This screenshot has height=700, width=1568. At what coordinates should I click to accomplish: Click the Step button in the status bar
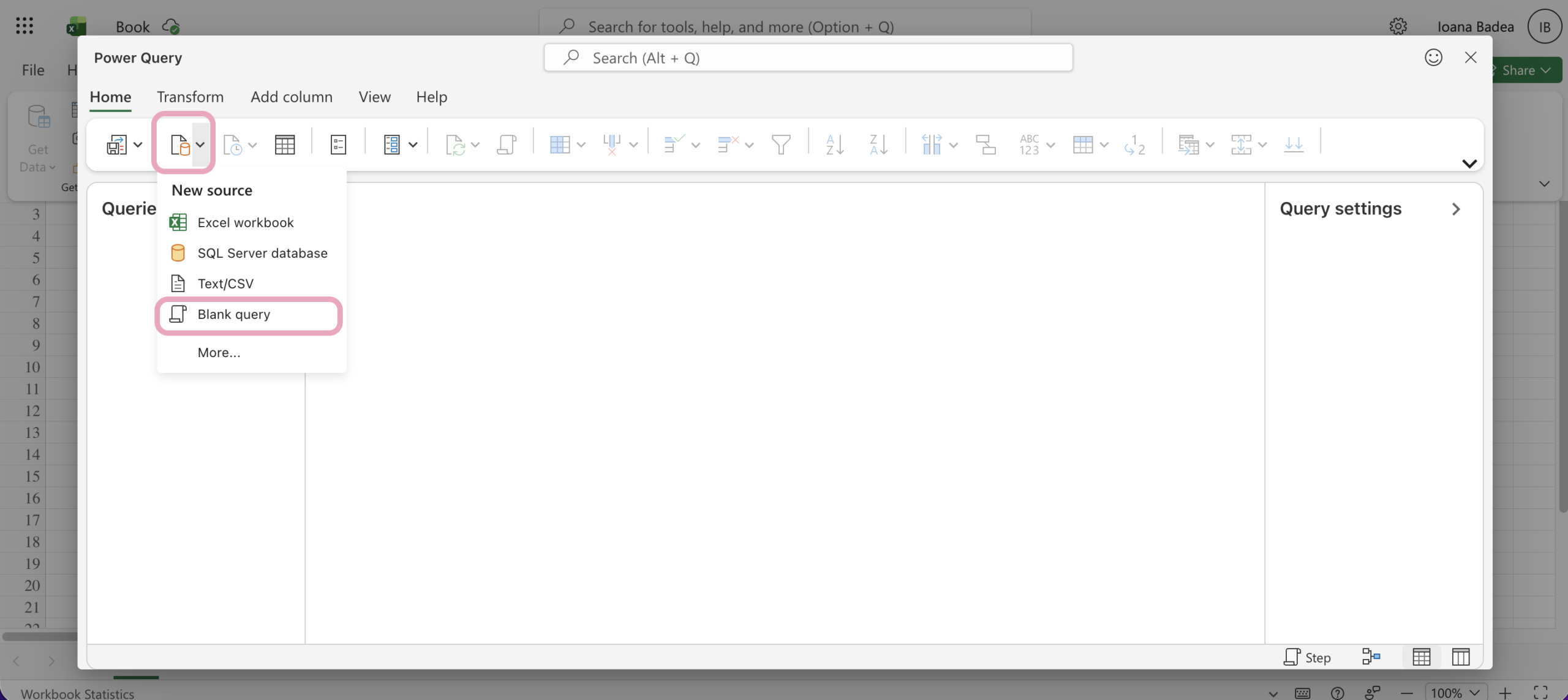pyautogui.click(x=1307, y=657)
